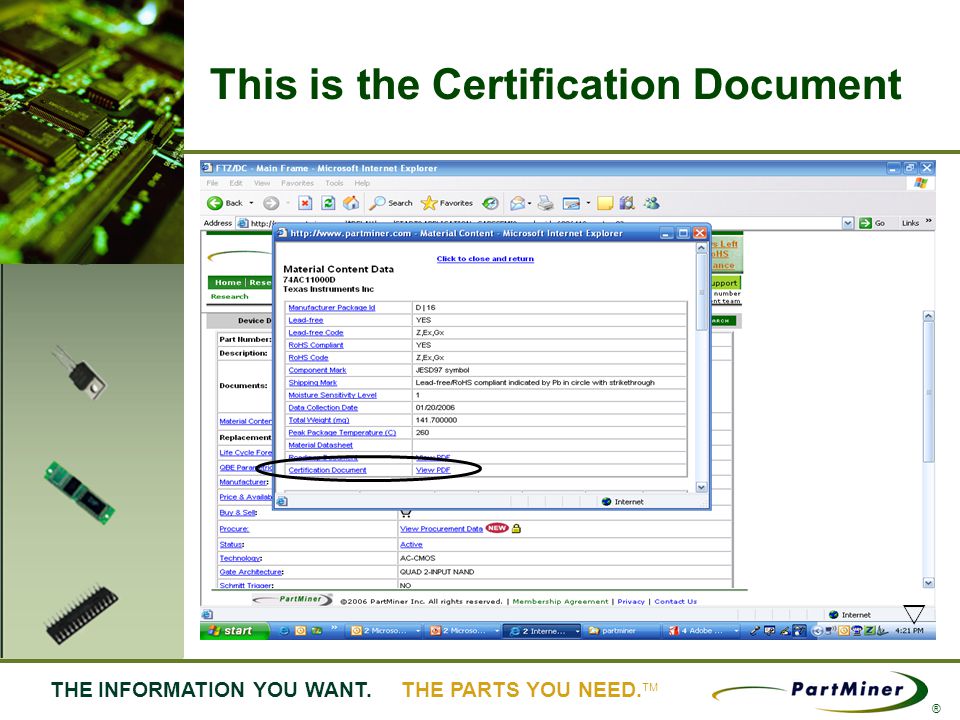Click the Stop loading icon
The height and width of the screenshot is (720, 960).
coord(305,203)
